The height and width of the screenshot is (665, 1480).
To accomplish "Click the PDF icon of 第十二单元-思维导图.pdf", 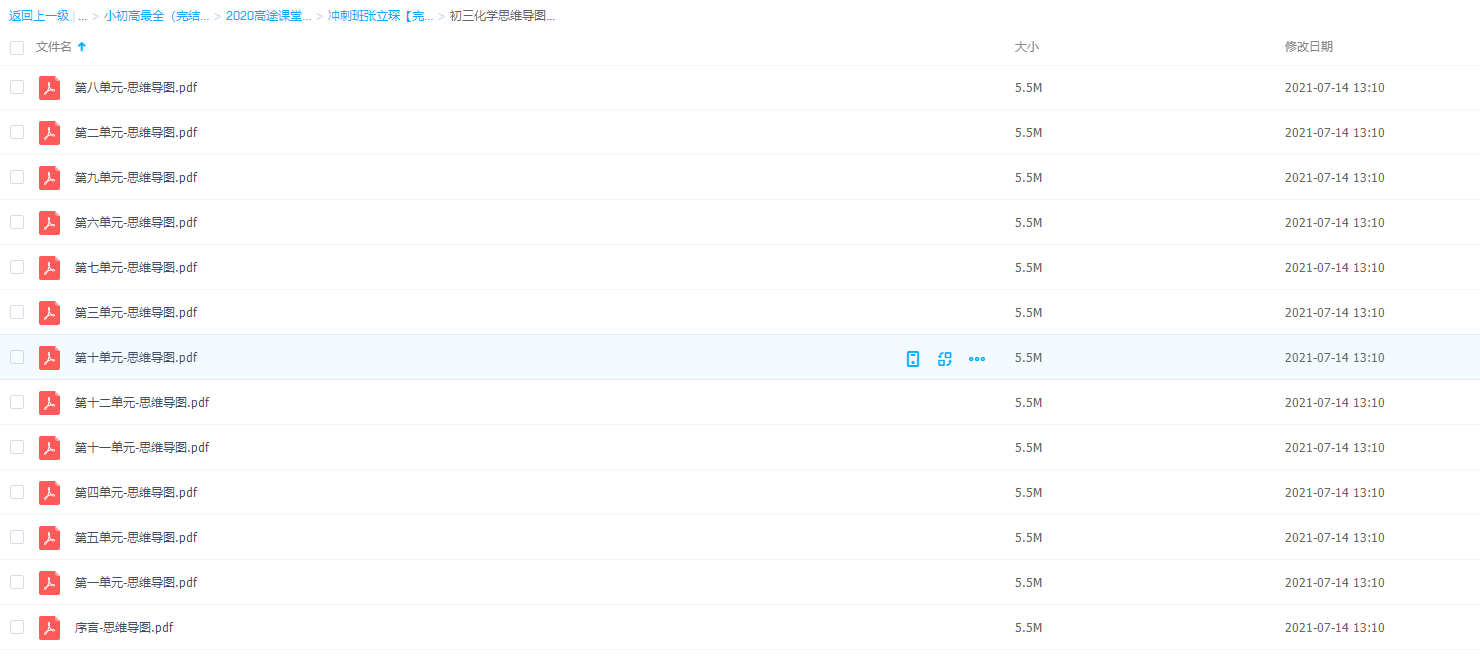I will (49, 403).
